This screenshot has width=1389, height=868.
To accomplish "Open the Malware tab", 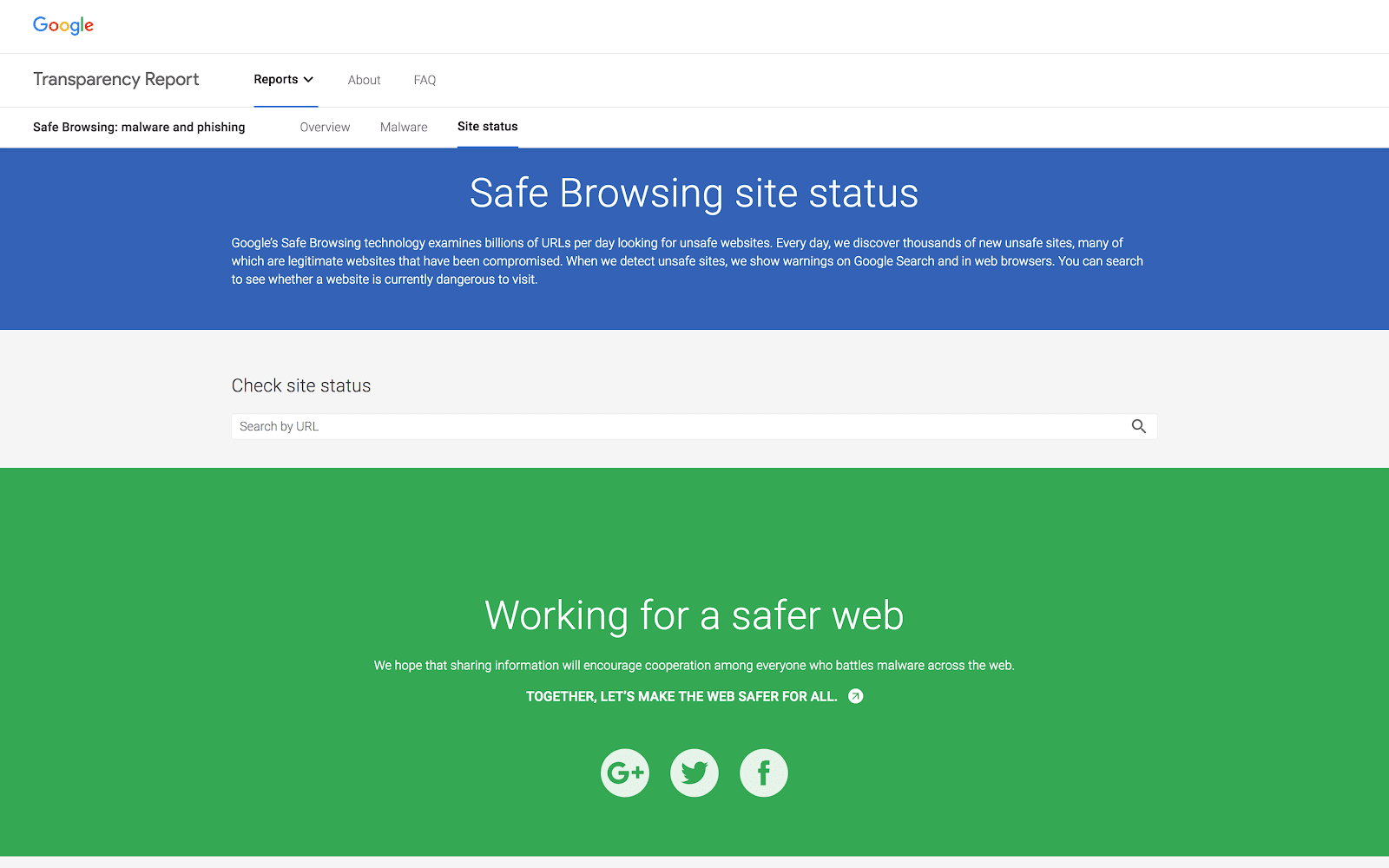I will [x=403, y=127].
